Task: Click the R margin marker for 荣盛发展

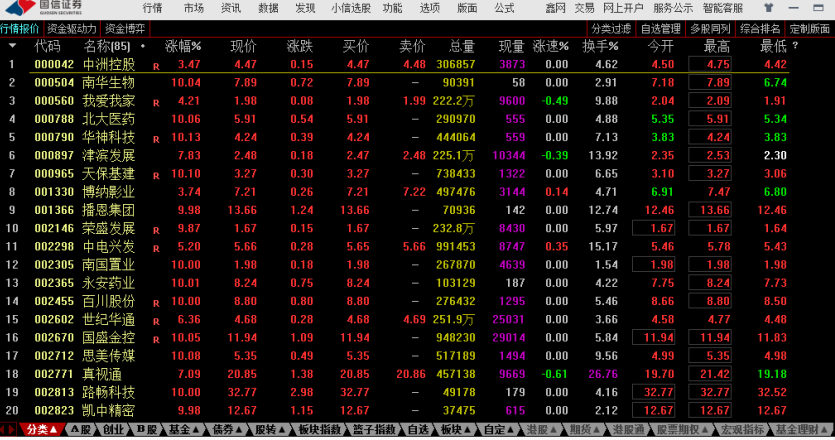Action: (156, 231)
